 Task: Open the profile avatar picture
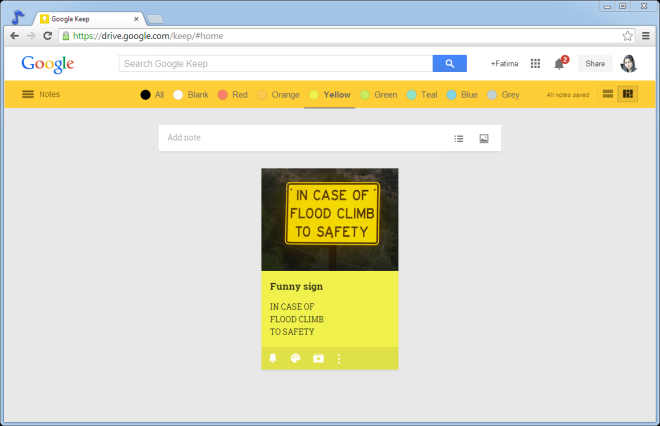(x=628, y=64)
